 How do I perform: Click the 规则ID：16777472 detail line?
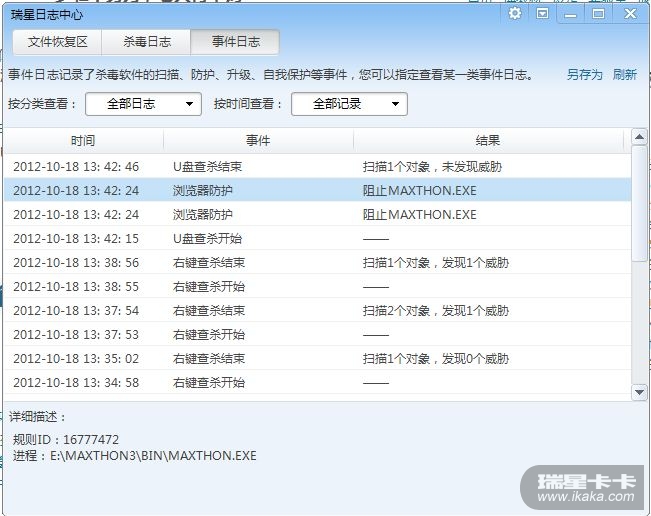click(66, 440)
